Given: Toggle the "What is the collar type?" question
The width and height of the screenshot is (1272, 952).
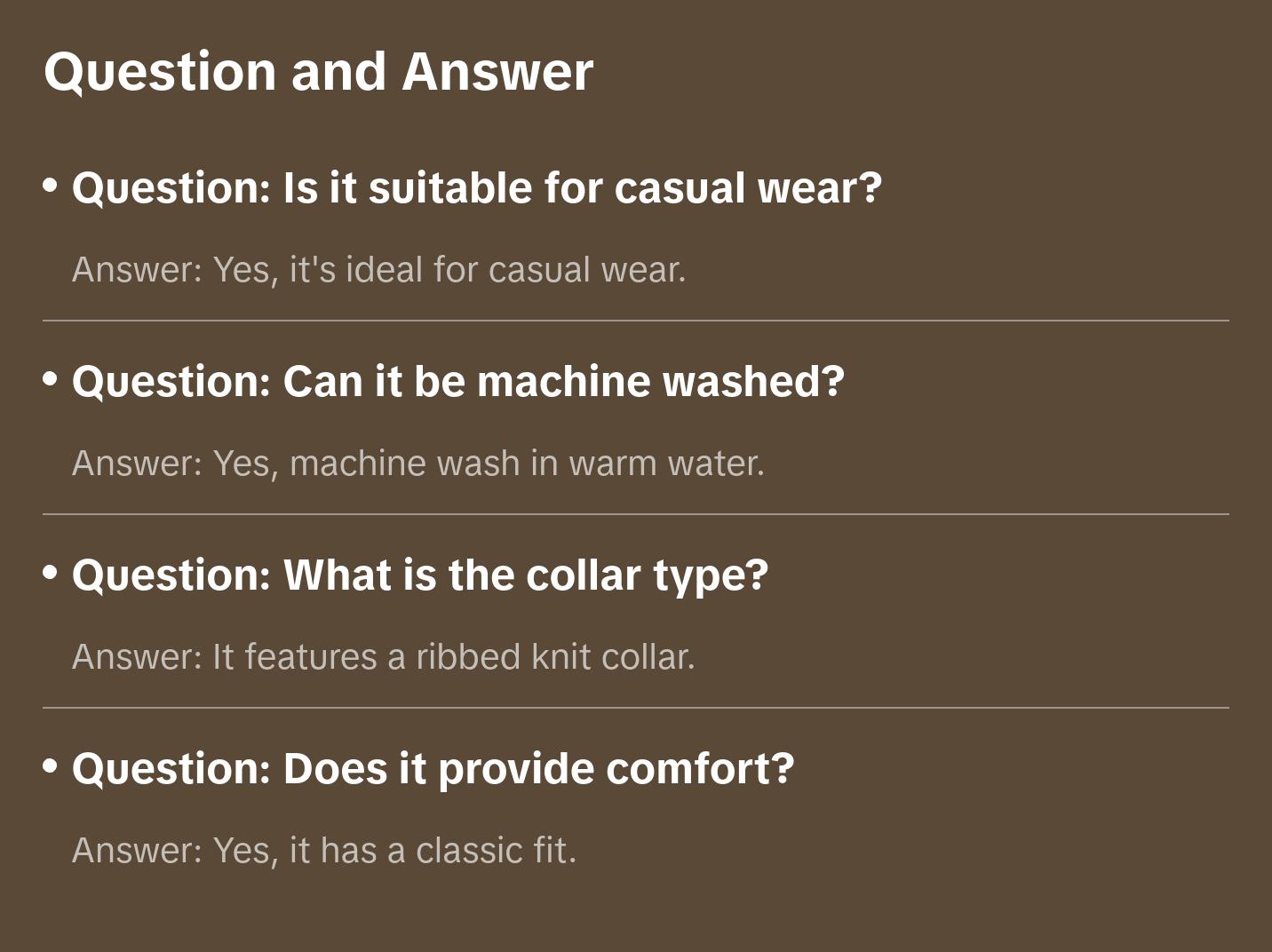Looking at the screenshot, I should [419, 575].
